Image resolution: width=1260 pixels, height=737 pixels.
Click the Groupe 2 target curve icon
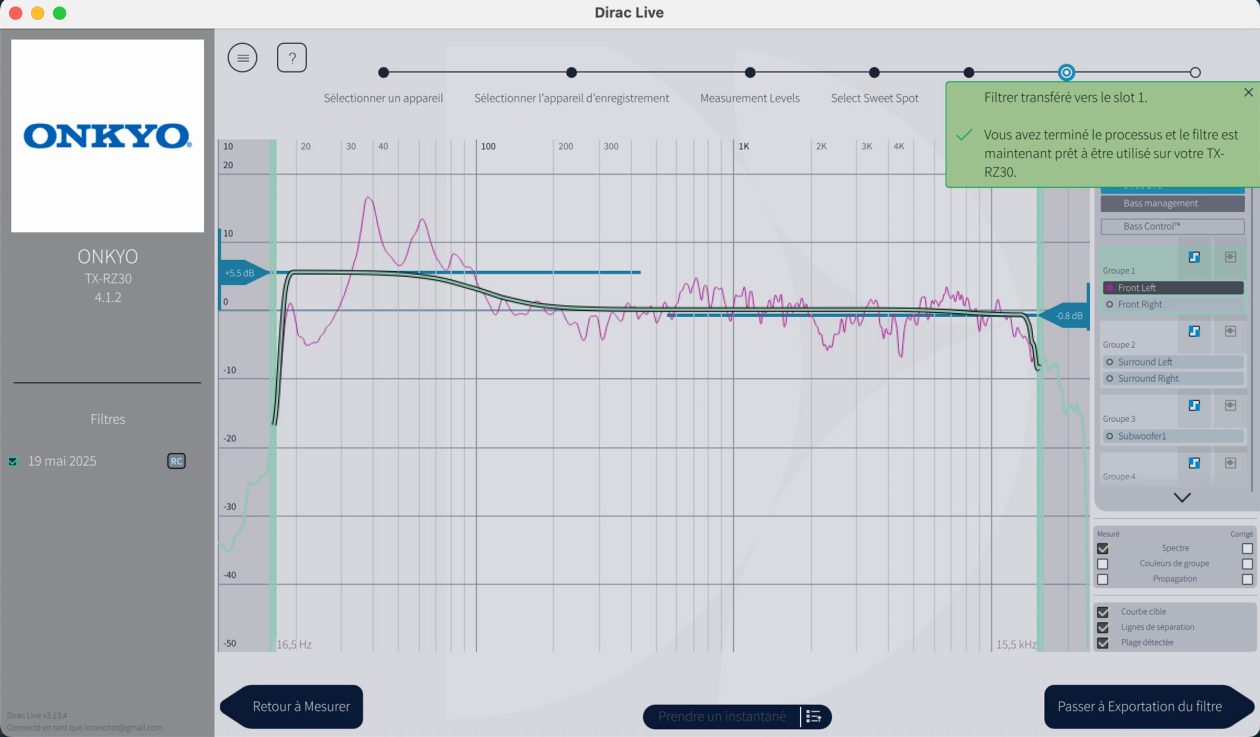1194,331
